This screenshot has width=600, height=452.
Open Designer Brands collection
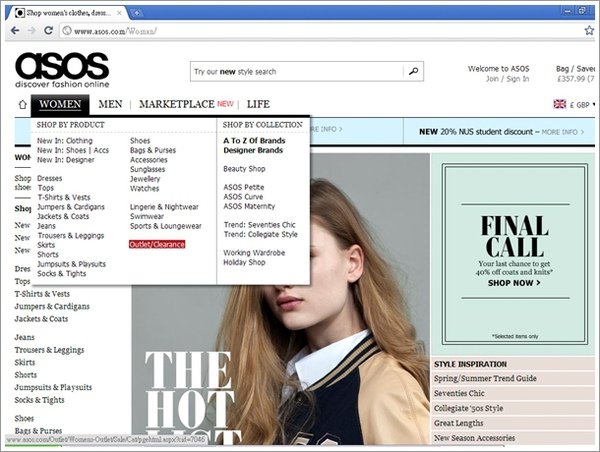pos(253,150)
